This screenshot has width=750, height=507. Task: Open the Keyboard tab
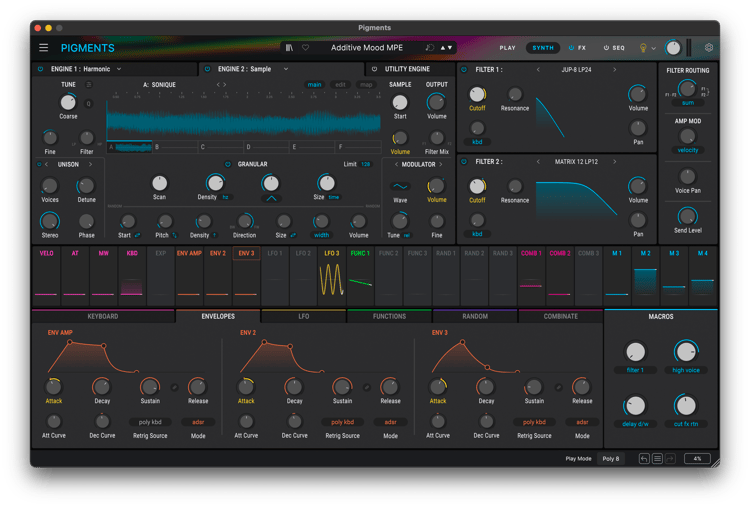pos(102,316)
